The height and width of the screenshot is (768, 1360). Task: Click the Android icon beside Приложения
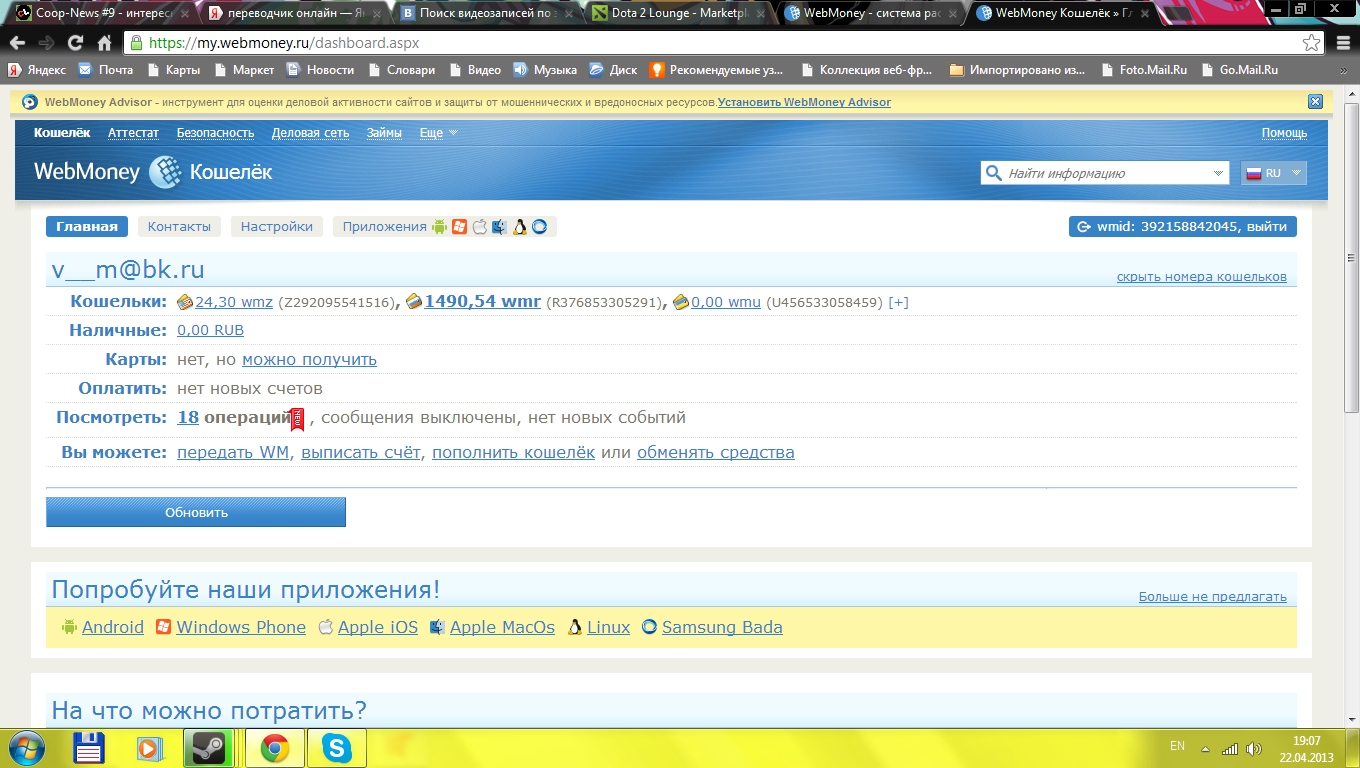click(439, 227)
